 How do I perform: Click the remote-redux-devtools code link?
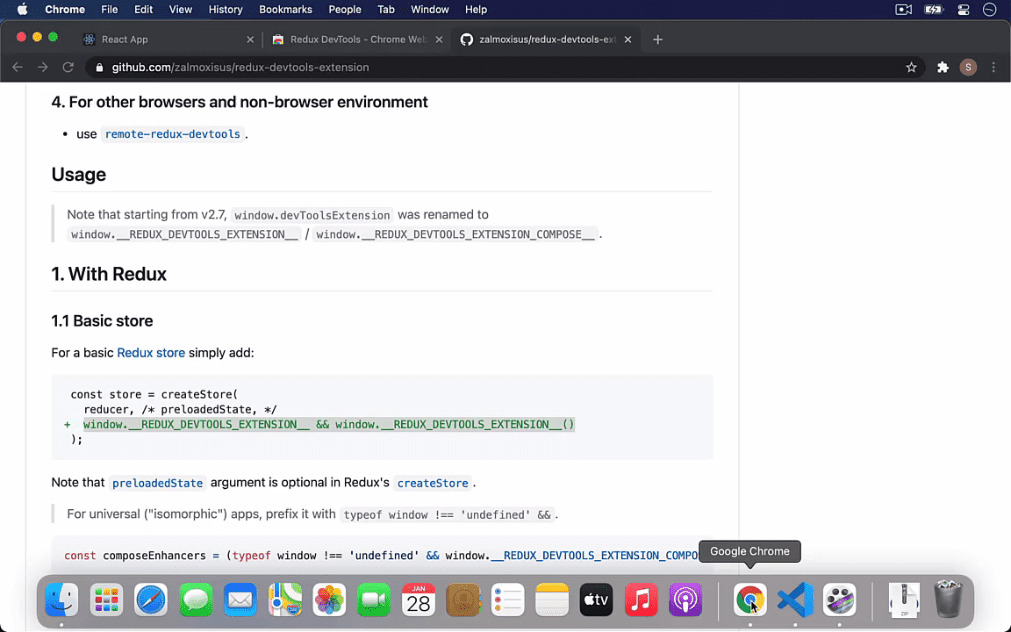coord(172,133)
